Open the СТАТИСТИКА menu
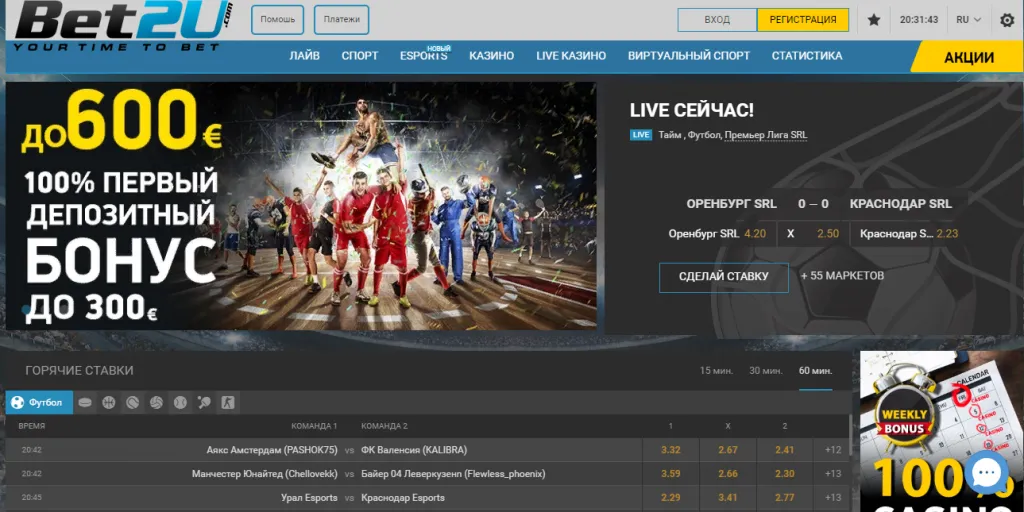 807,56
